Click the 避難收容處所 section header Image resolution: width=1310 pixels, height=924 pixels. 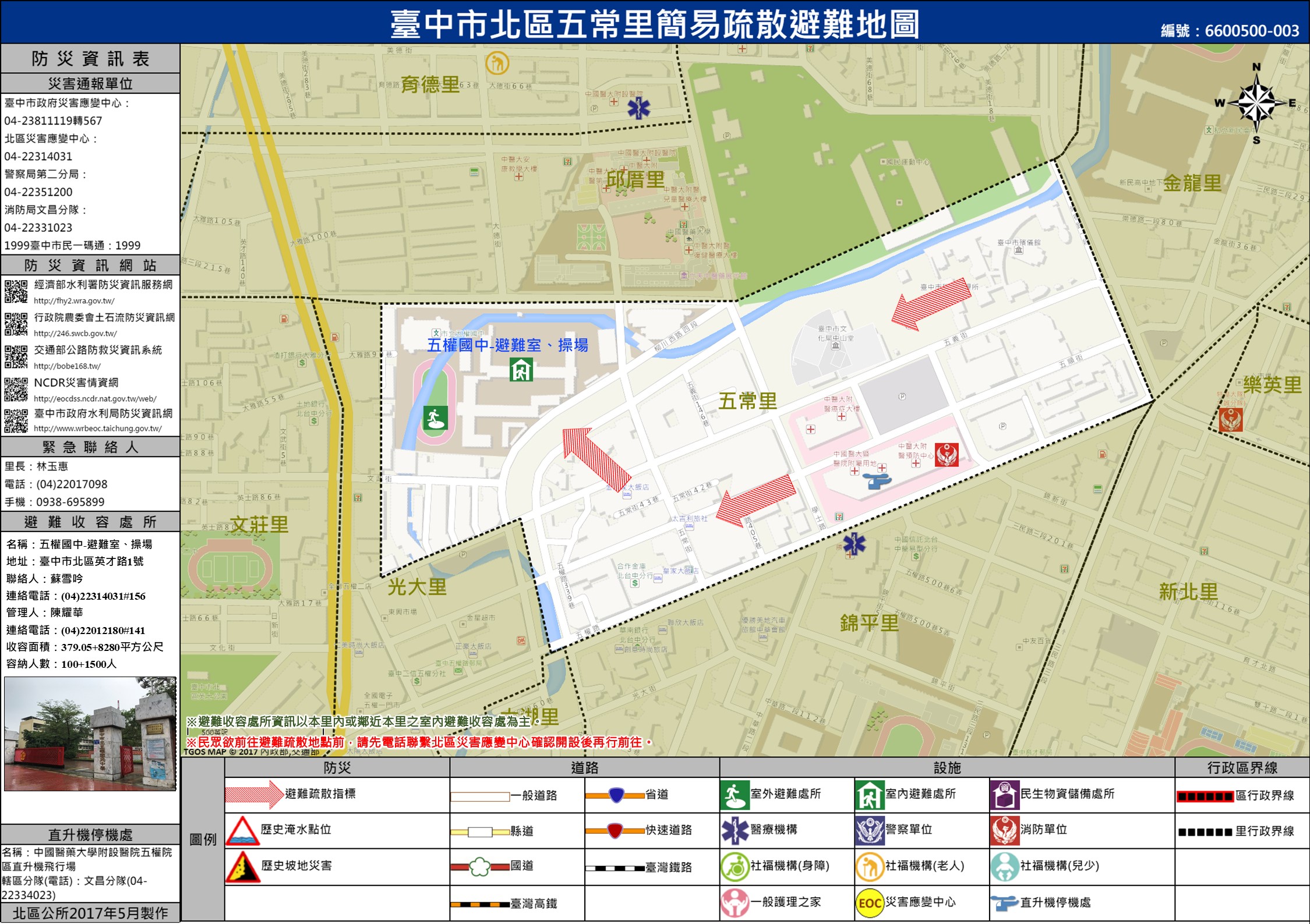point(90,521)
